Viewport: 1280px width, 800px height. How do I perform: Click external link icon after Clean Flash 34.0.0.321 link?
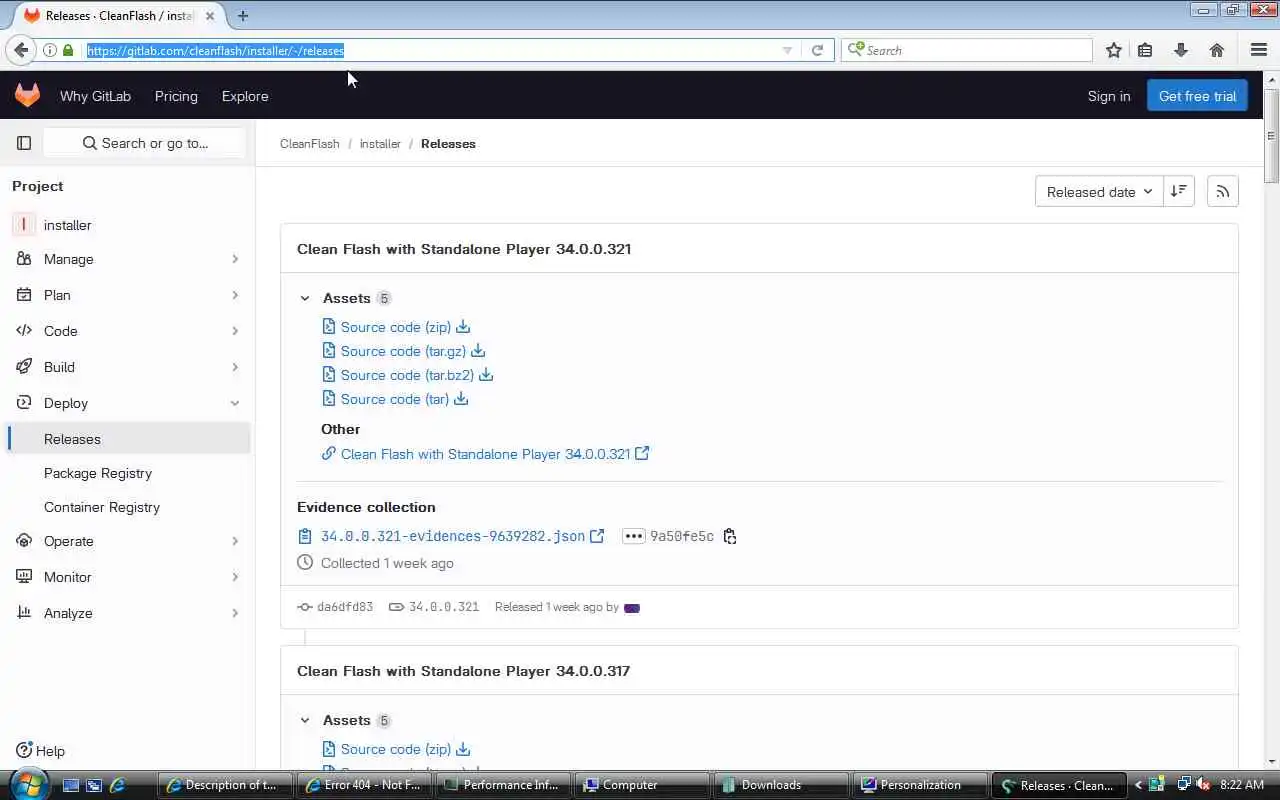coord(642,453)
